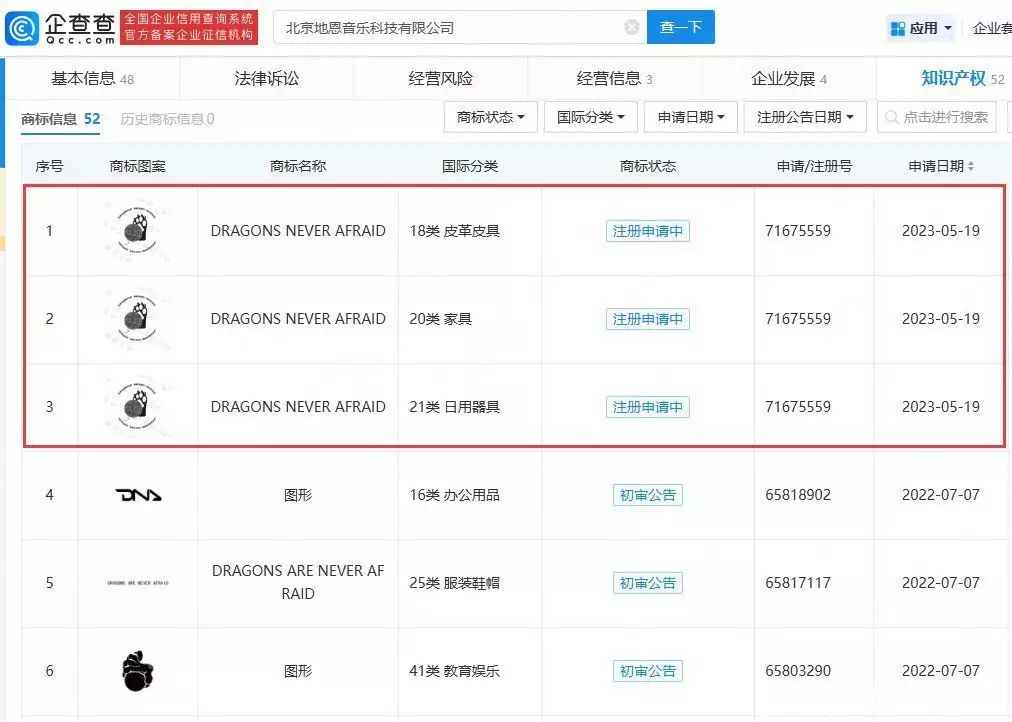
Task: Expand the 申请日期 filter dropdown
Action: click(x=690, y=118)
